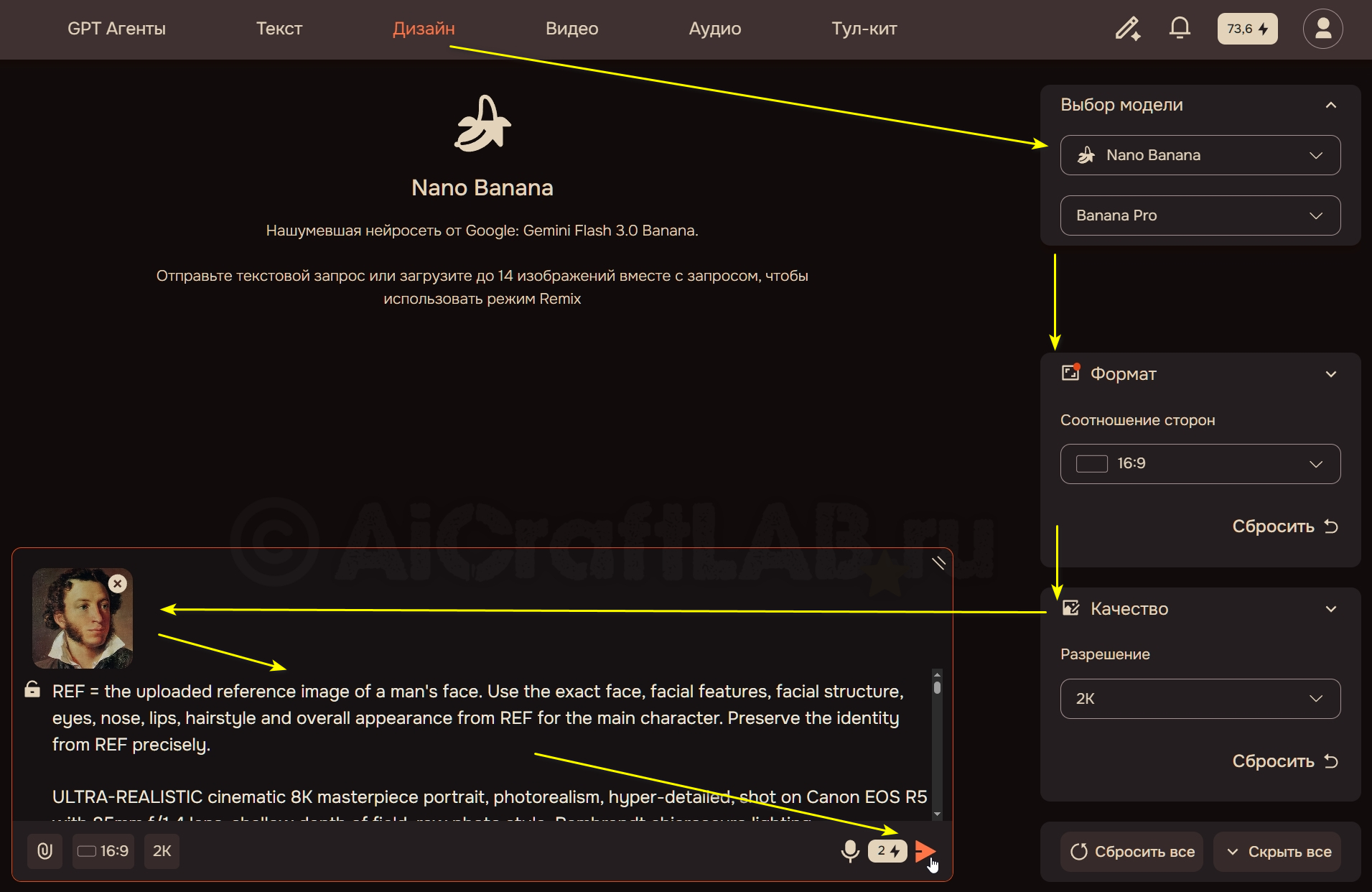Click the Качество panel icon

click(1071, 608)
